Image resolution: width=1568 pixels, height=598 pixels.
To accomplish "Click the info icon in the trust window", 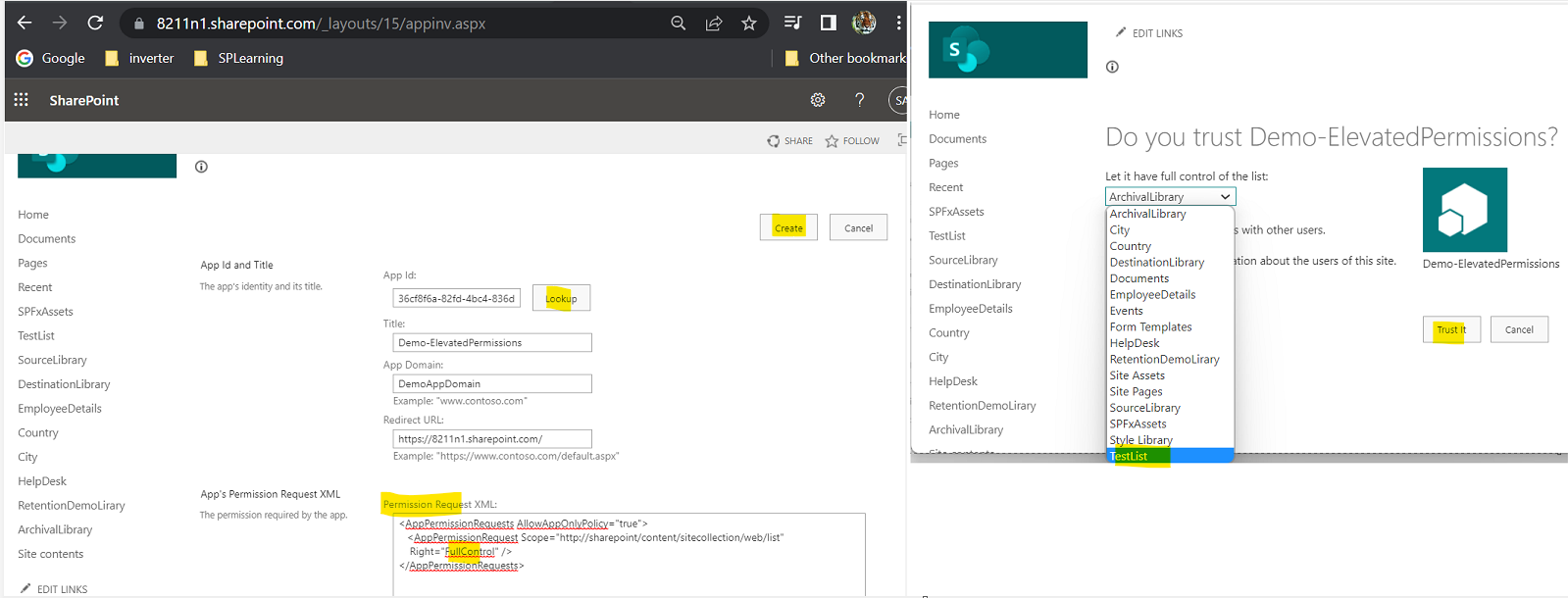I will tap(1112, 67).
